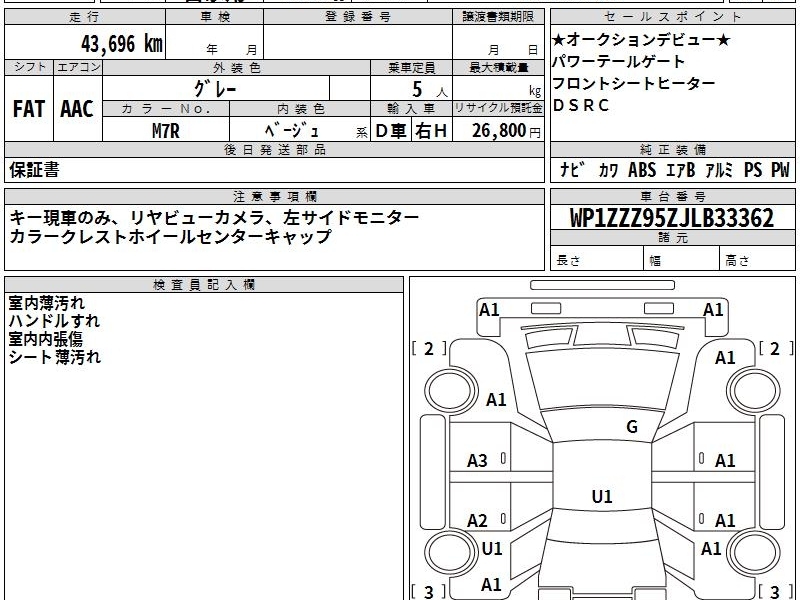Click the 走行 column header
This screenshot has height=600, width=800.
coord(85,17)
